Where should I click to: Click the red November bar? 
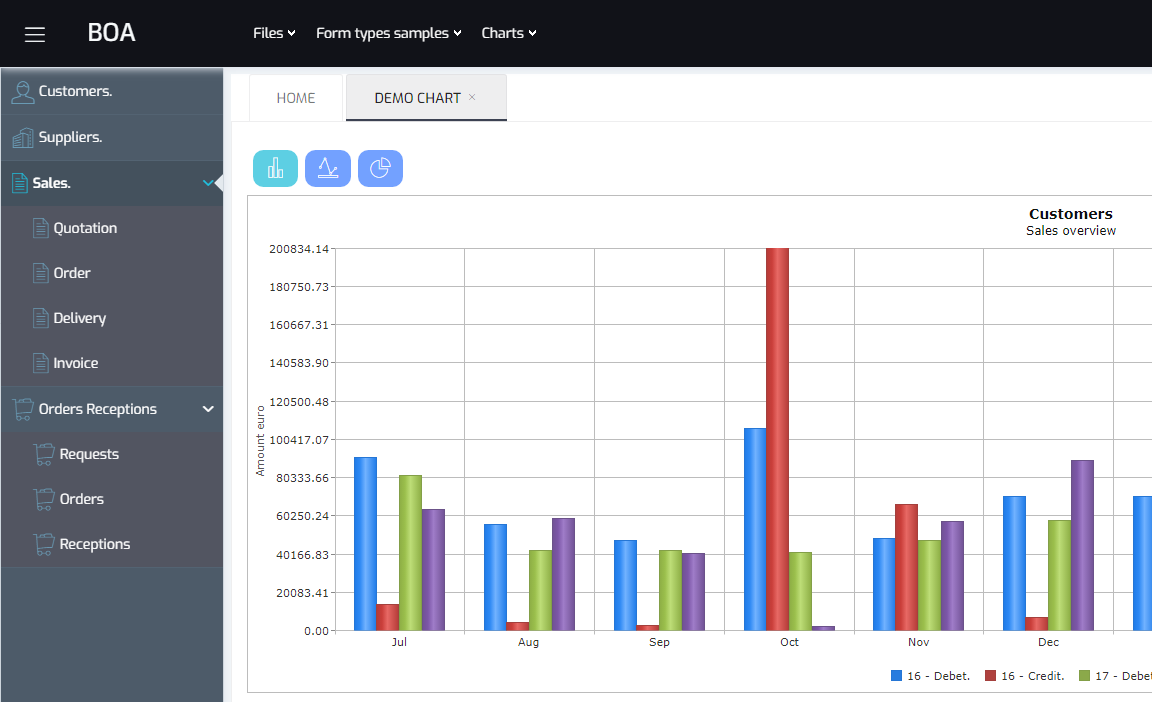(907, 568)
